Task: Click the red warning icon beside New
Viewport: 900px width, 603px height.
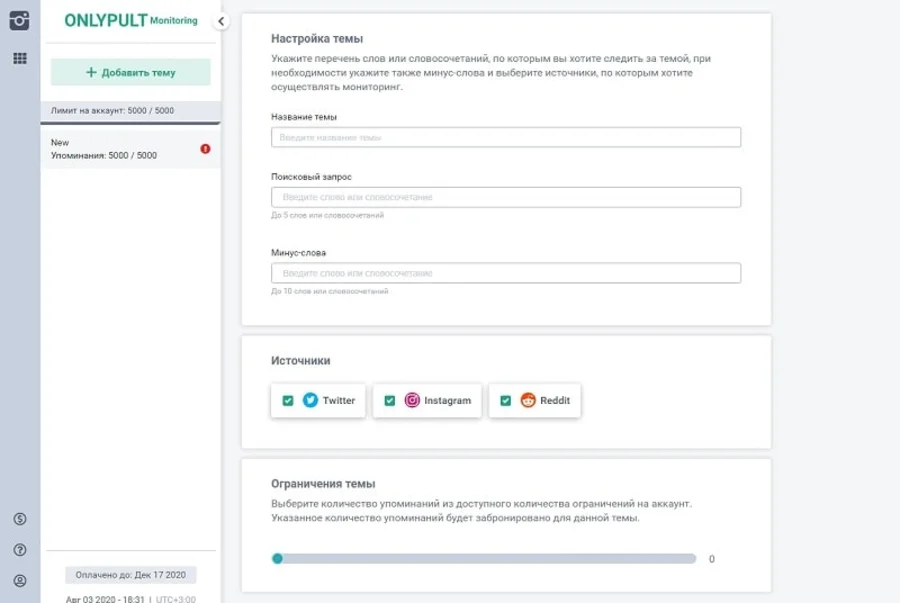Action: pyautogui.click(x=205, y=149)
